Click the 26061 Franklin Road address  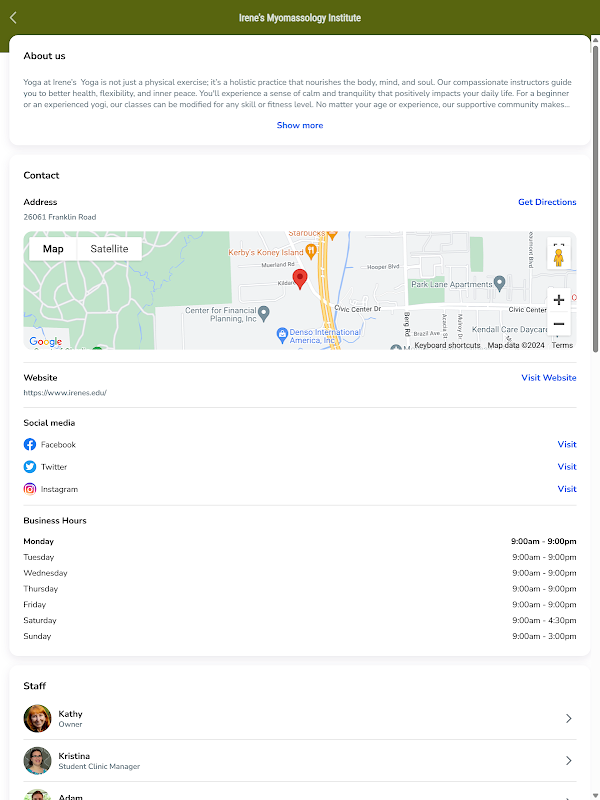pos(60,217)
